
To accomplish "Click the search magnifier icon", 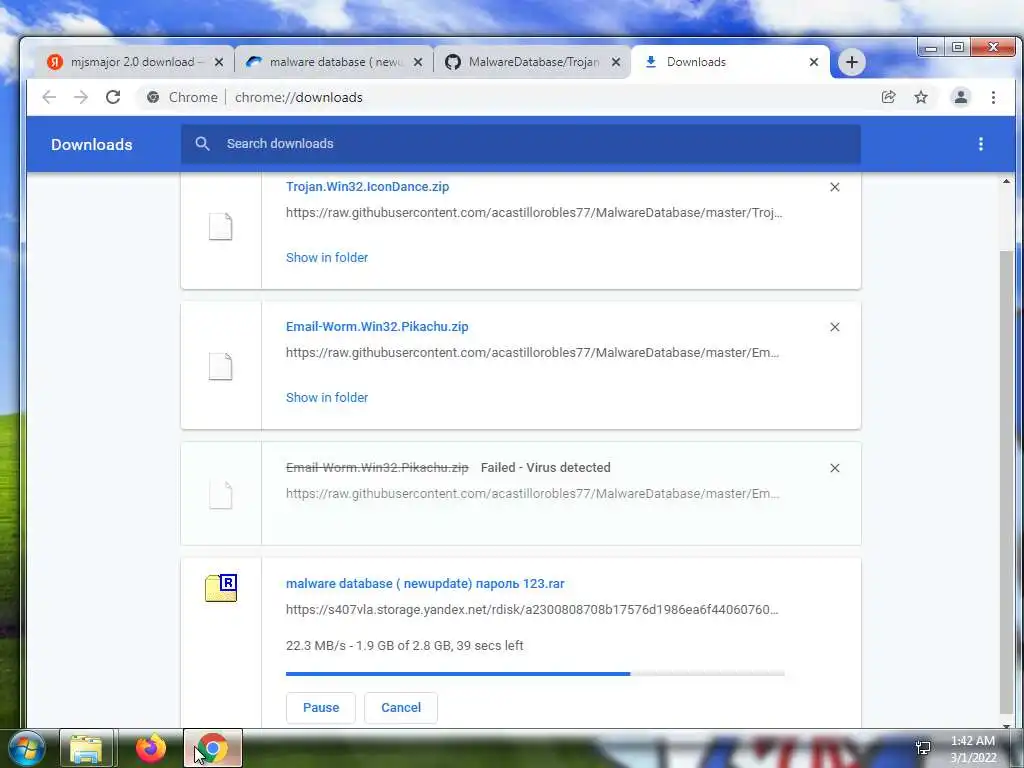I will pyautogui.click(x=202, y=144).
